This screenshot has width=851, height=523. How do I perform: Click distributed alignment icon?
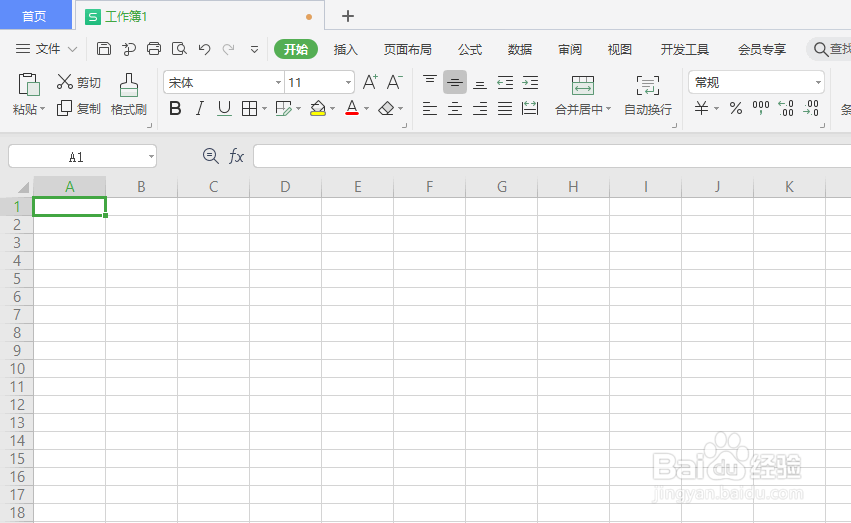point(530,109)
